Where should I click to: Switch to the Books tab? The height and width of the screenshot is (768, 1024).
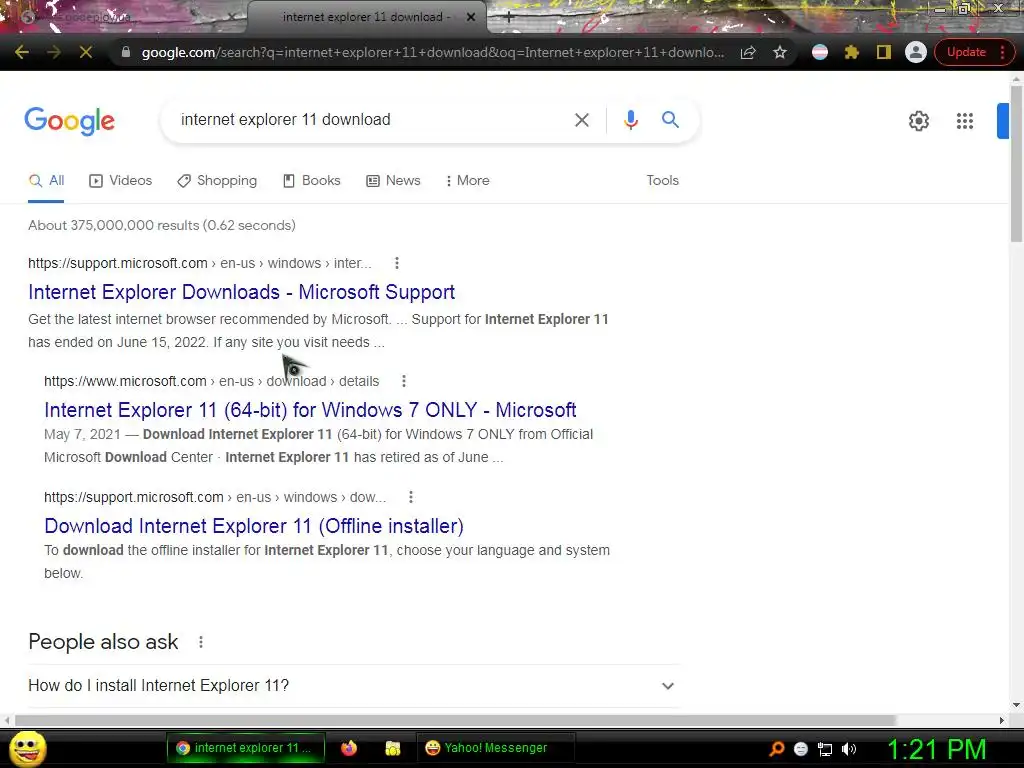312,181
